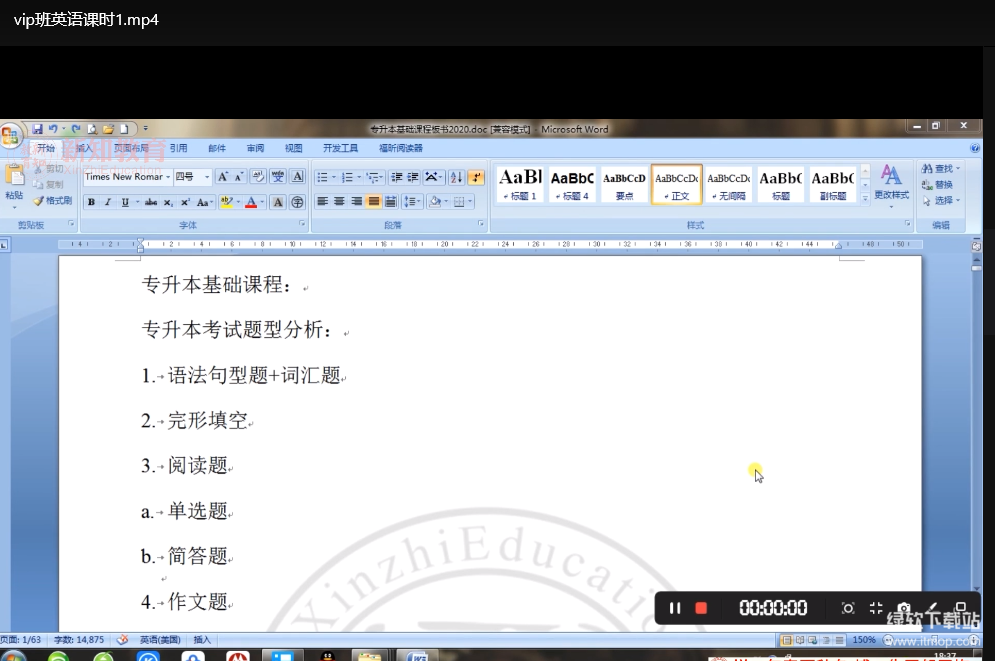995x661 pixels.
Task: Click the 英语(美国) language status indicator
Action: point(160,639)
